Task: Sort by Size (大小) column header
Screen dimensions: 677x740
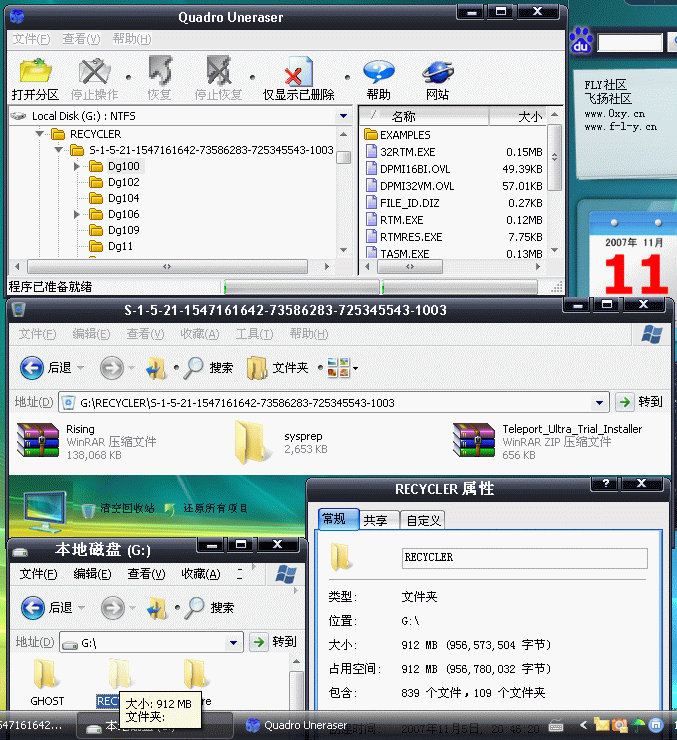Action: click(x=518, y=116)
